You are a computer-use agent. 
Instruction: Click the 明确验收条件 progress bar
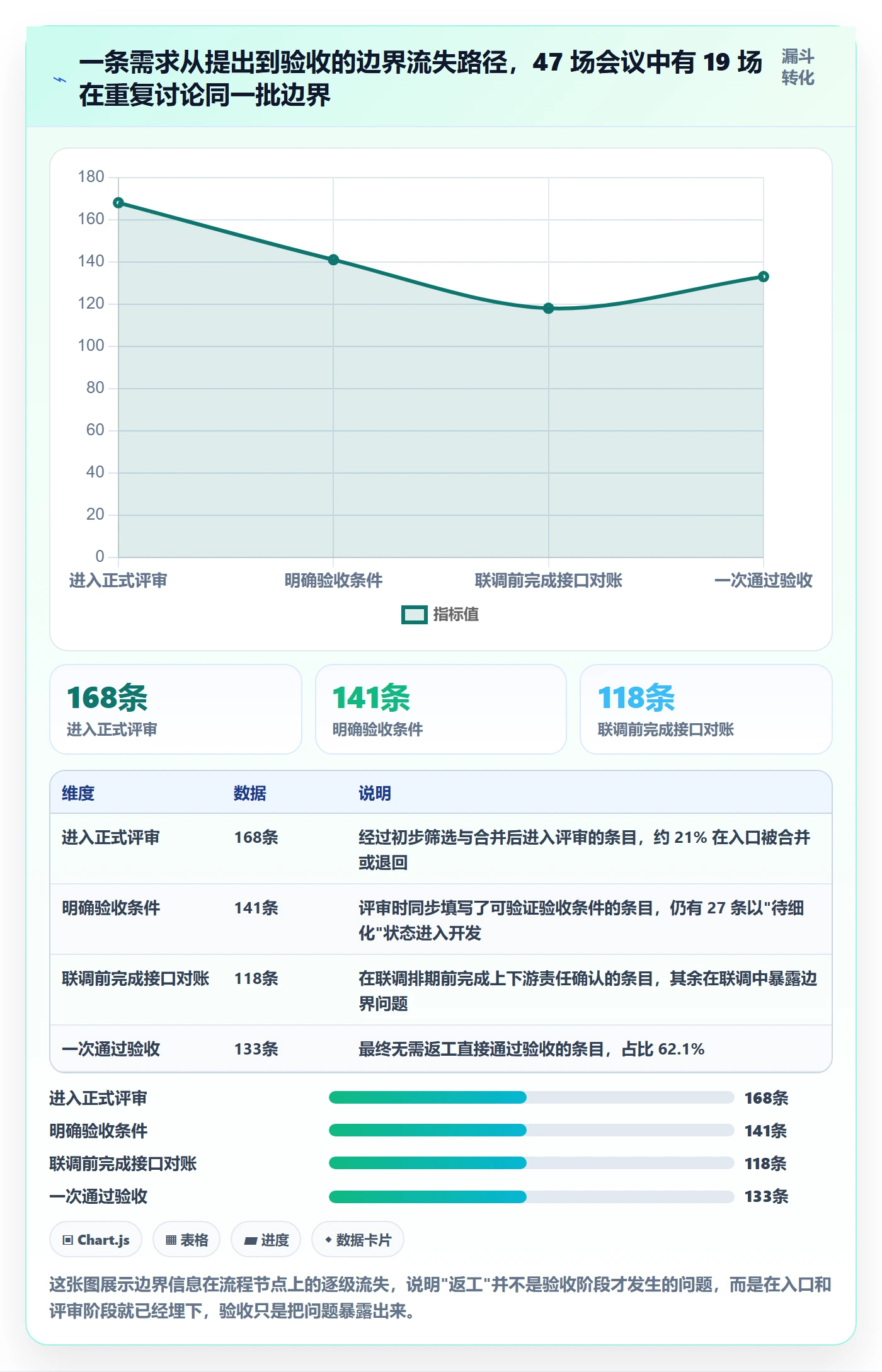[x=531, y=1130]
